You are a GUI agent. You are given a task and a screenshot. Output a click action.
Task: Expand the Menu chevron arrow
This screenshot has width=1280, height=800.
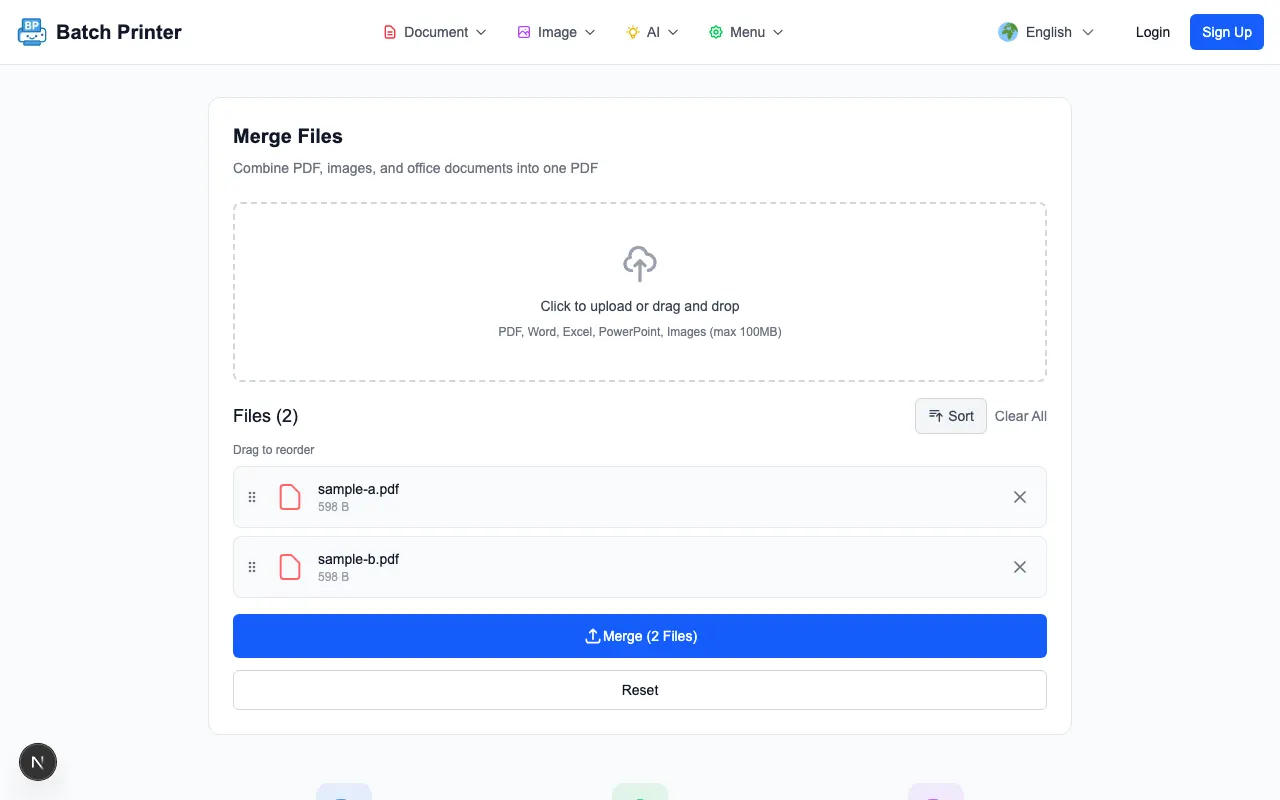pos(778,32)
